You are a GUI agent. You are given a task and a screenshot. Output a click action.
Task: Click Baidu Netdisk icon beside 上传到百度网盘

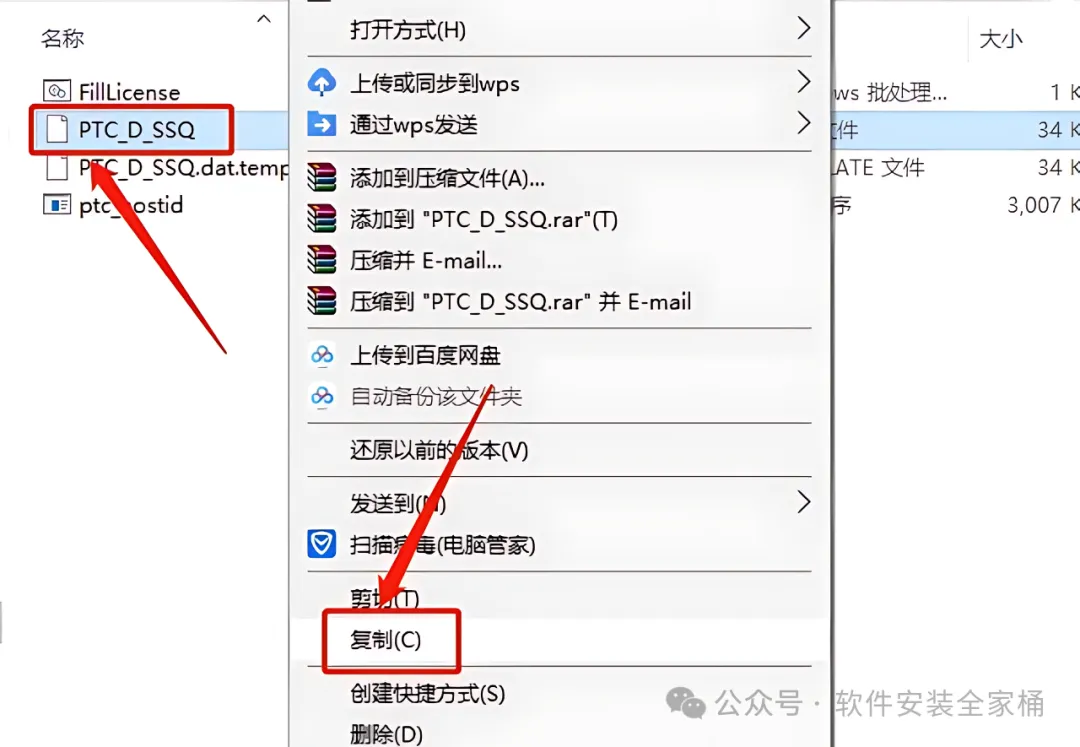coord(322,355)
